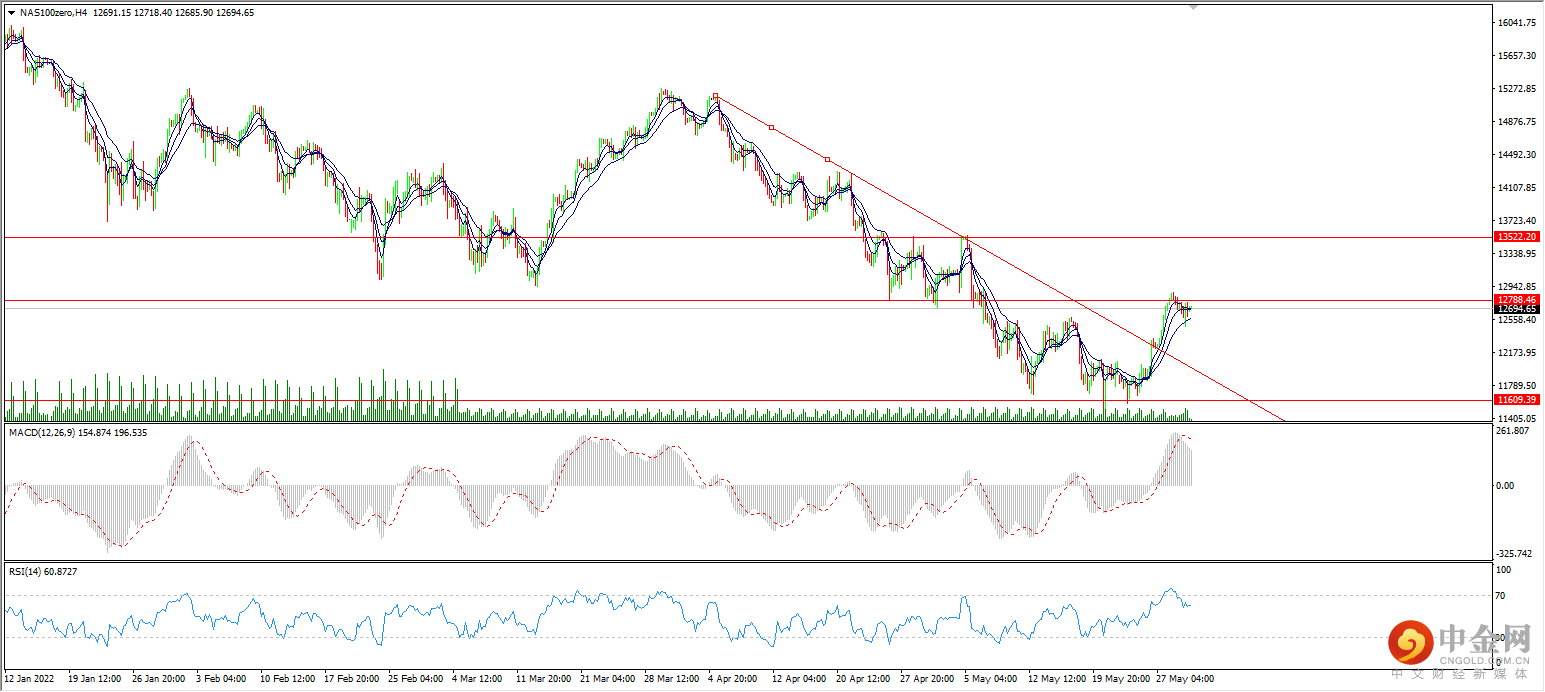The height and width of the screenshot is (692, 1545).
Task: Click the 10 Feb 12:00 time label
Action: tap(286, 678)
